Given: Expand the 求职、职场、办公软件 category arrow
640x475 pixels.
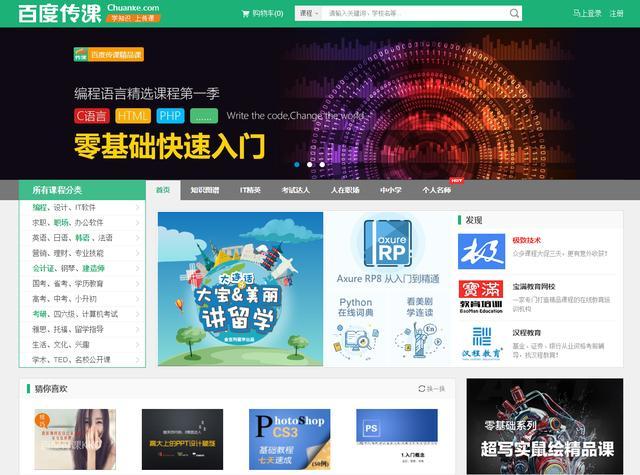Looking at the screenshot, I should point(138,223).
